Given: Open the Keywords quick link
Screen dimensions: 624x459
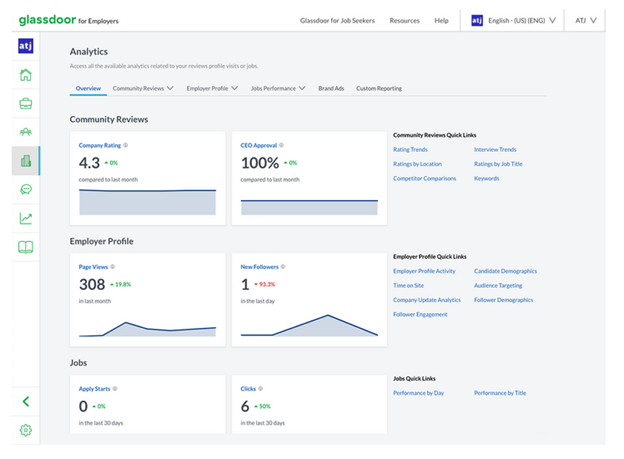Looking at the screenshot, I should click(x=486, y=178).
